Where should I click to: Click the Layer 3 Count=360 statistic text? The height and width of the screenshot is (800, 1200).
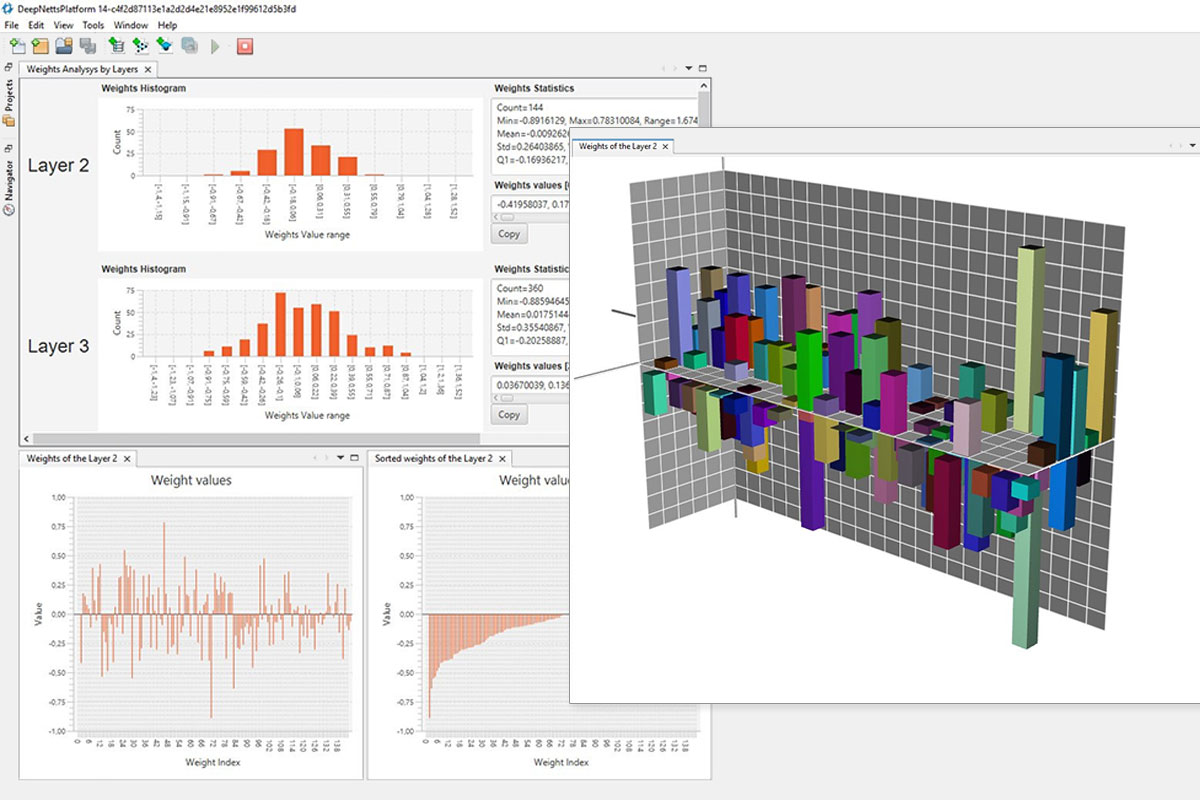[x=519, y=287]
